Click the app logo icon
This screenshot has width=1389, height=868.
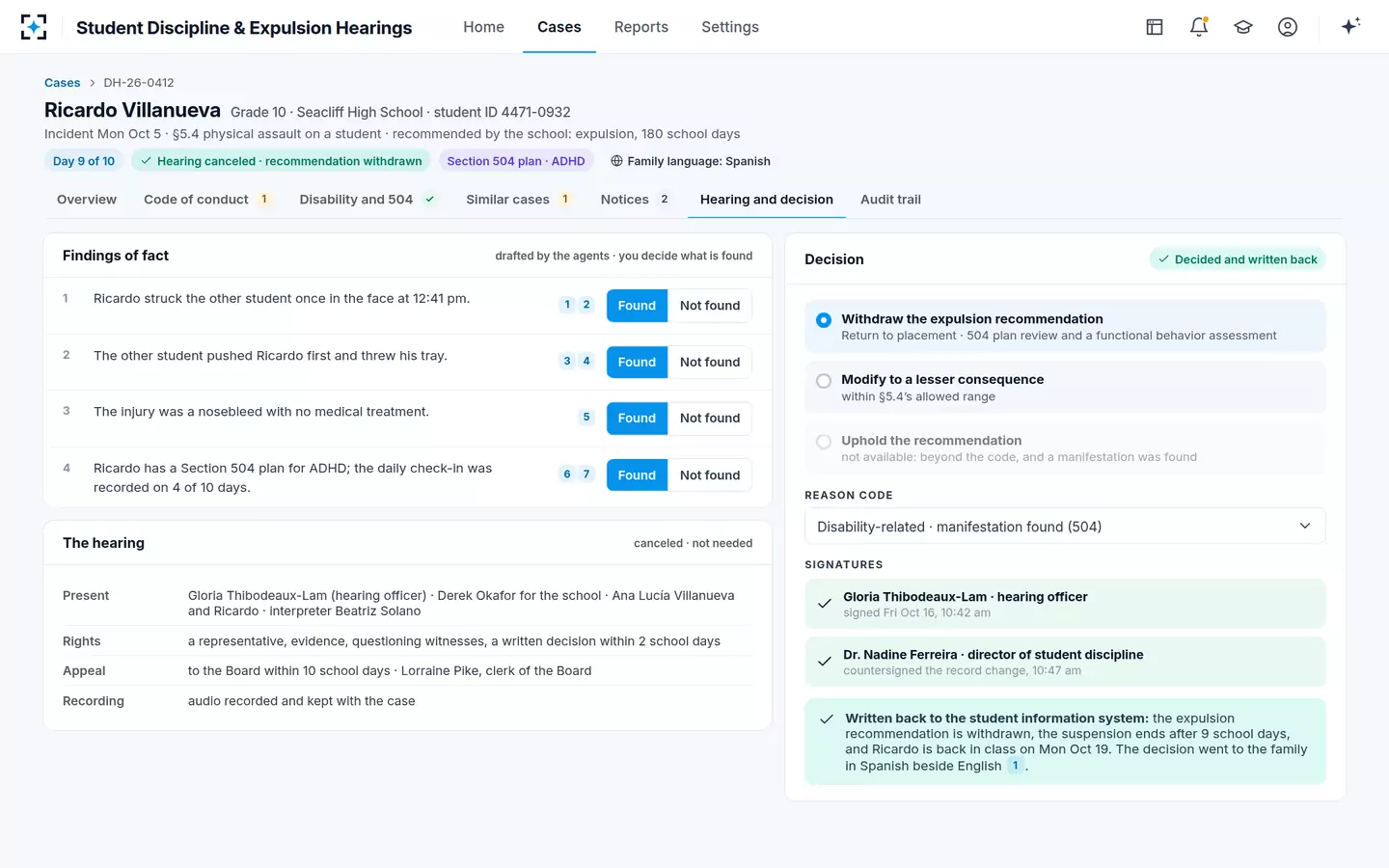point(34,27)
